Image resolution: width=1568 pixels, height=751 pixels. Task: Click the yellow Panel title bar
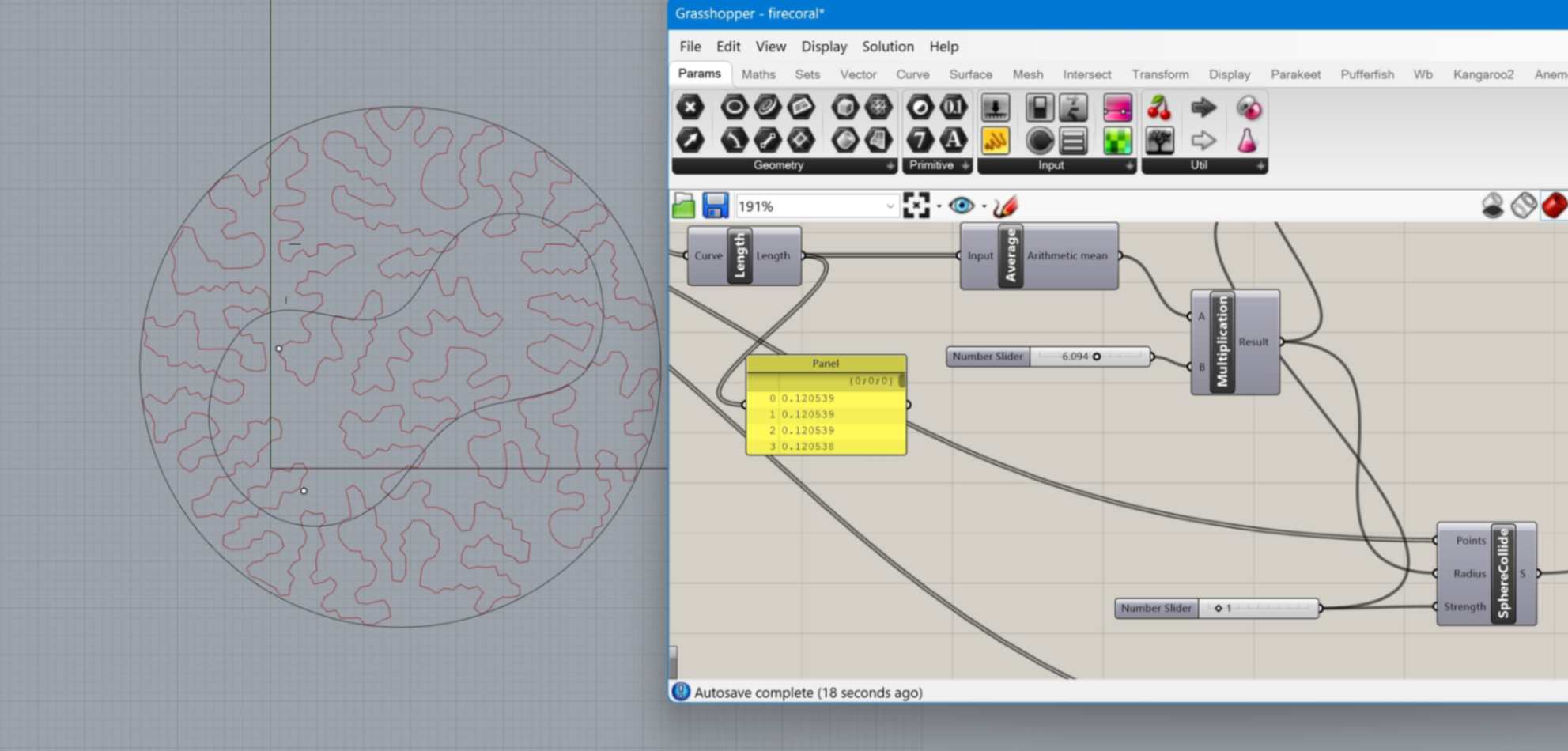click(x=826, y=364)
